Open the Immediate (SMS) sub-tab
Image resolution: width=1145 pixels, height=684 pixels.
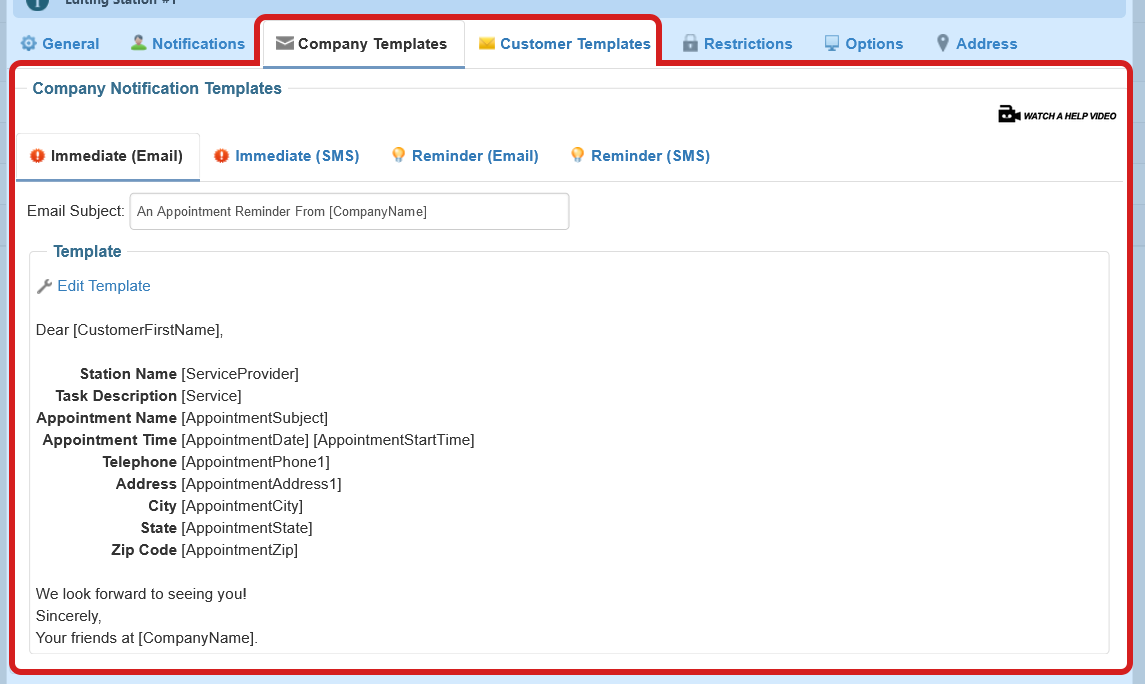tap(297, 156)
